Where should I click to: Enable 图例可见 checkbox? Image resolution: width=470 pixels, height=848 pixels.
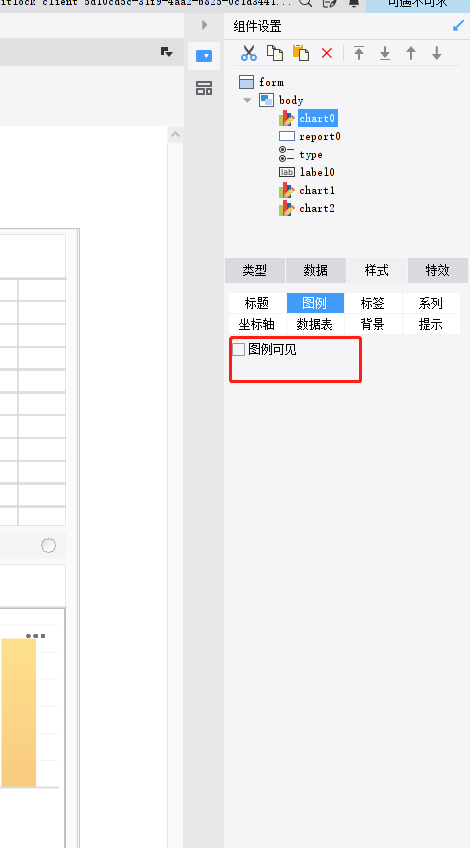click(x=239, y=349)
